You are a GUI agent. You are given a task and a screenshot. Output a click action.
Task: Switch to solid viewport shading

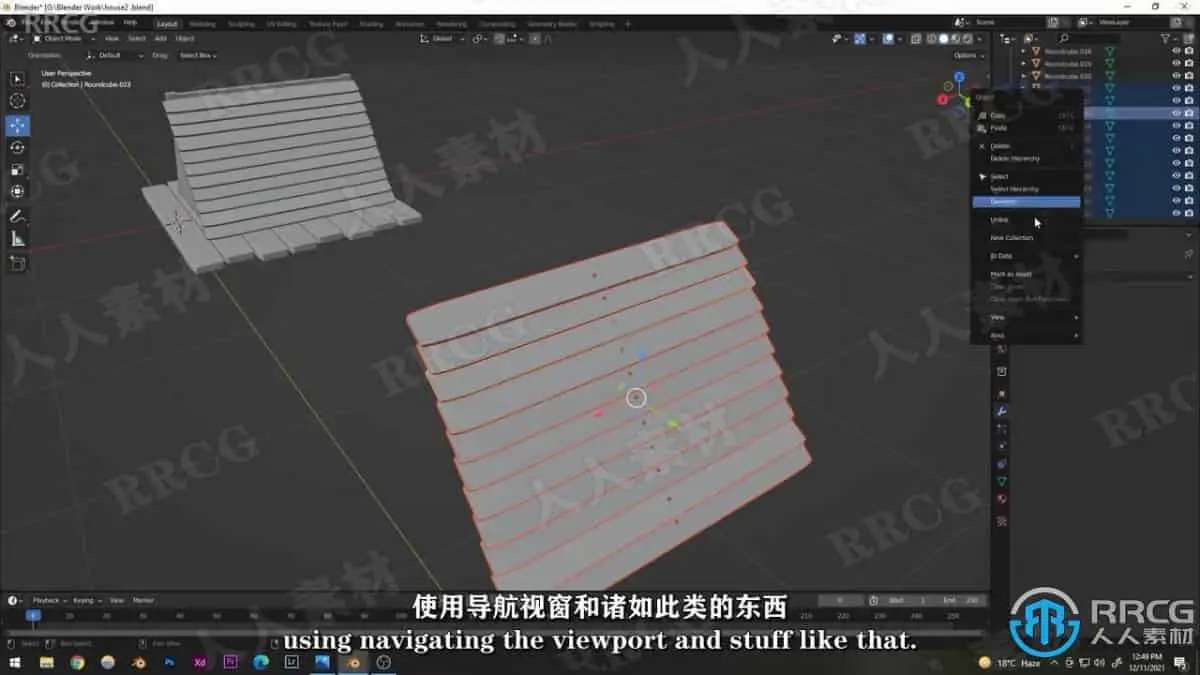[942, 38]
